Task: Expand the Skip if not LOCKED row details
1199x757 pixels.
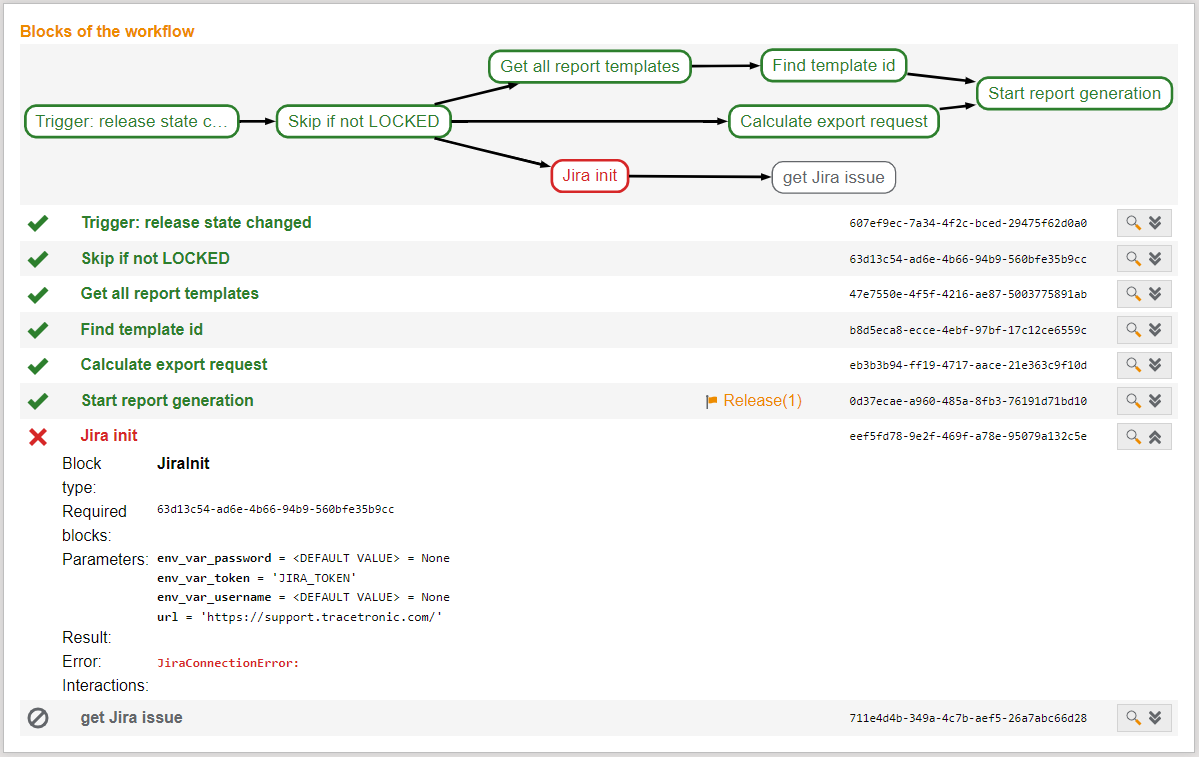Action: point(1156,258)
